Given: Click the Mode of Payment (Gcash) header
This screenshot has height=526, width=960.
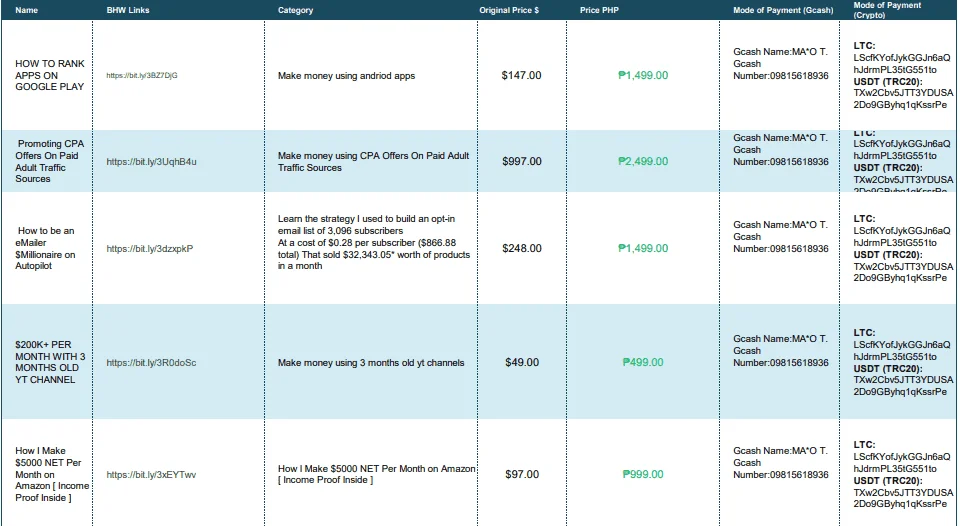Looking at the screenshot, I should [x=783, y=10].
